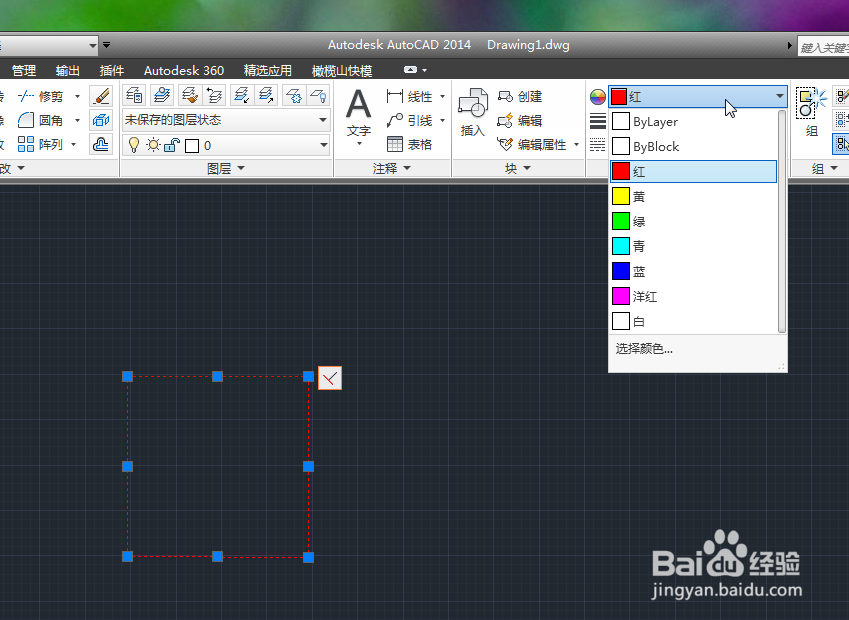Click Make Object's Layer Current icon
Screen dimensions: 849x620
[x=161, y=95]
